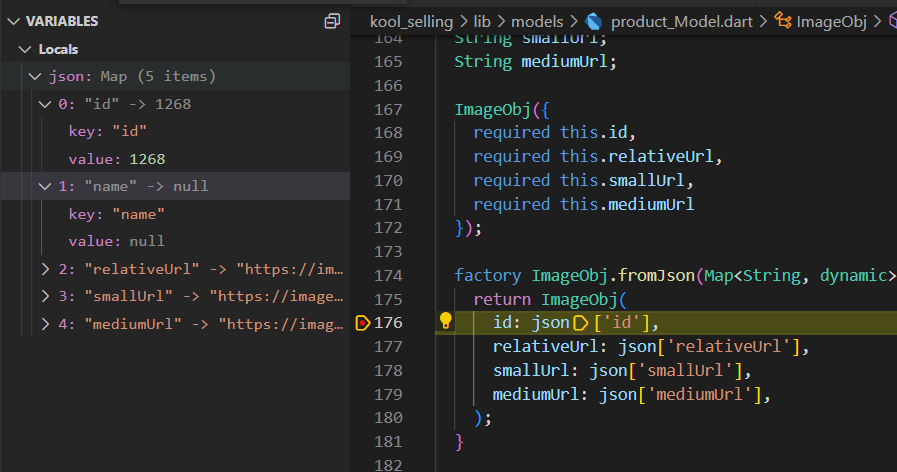Image resolution: width=897 pixels, height=472 pixels.
Task: Open product_Model.dart in breadcrumb
Action: click(681, 22)
